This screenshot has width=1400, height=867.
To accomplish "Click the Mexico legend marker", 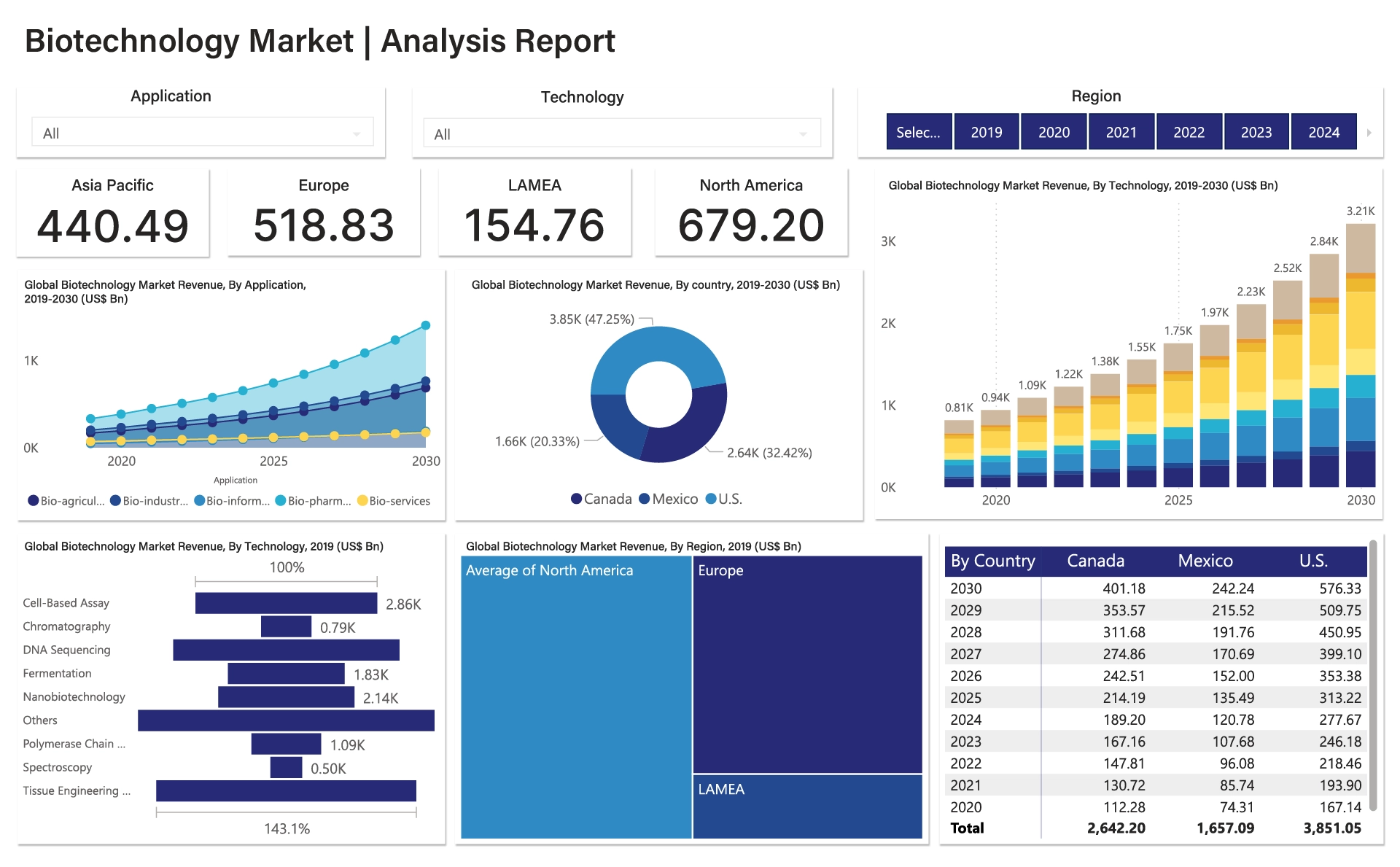I will (x=645, y=499).
